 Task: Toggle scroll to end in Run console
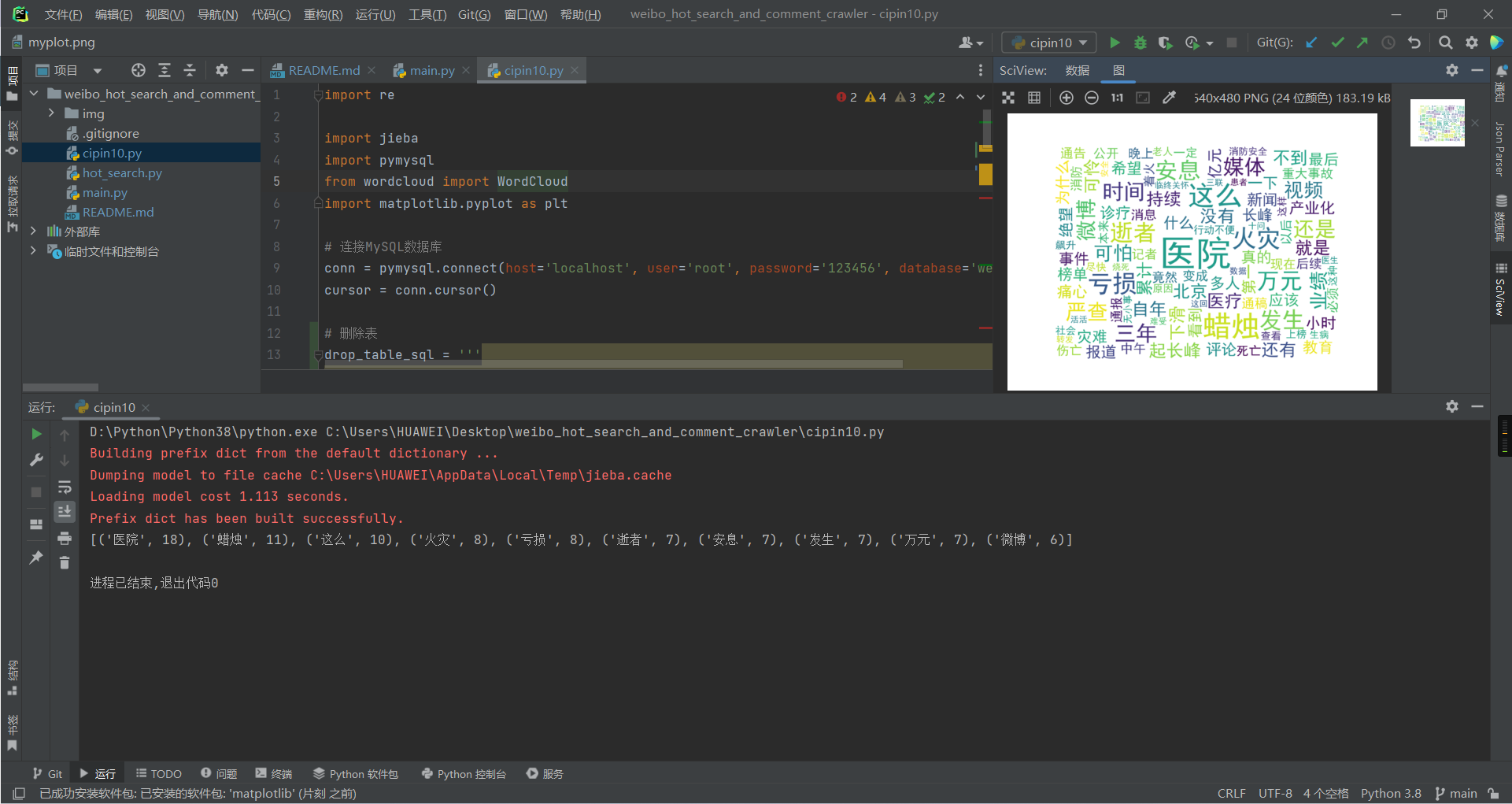[65, 512]
